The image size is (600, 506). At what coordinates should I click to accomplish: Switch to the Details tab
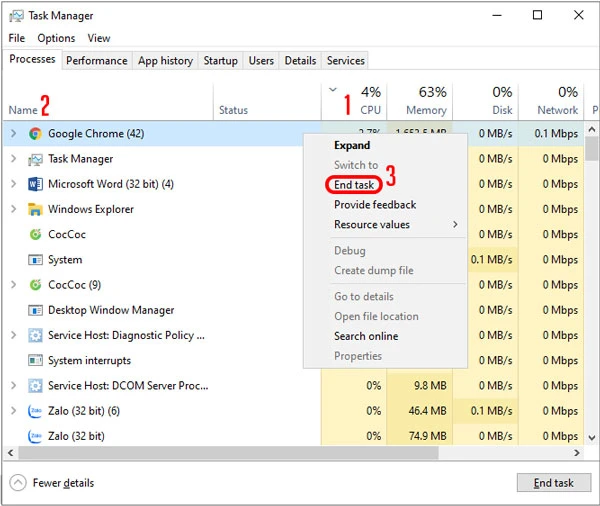pyautogui.click(x=300, y=61)
